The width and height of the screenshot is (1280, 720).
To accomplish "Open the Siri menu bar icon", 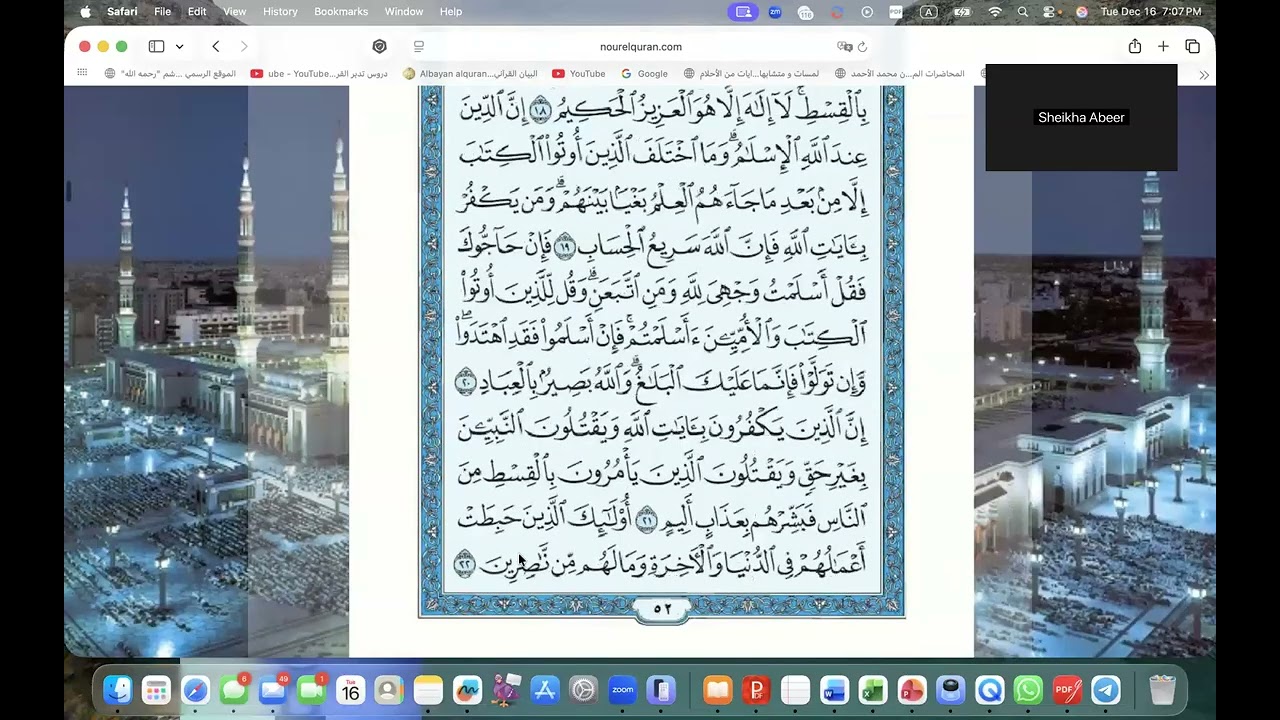I will coord(1081,12).
